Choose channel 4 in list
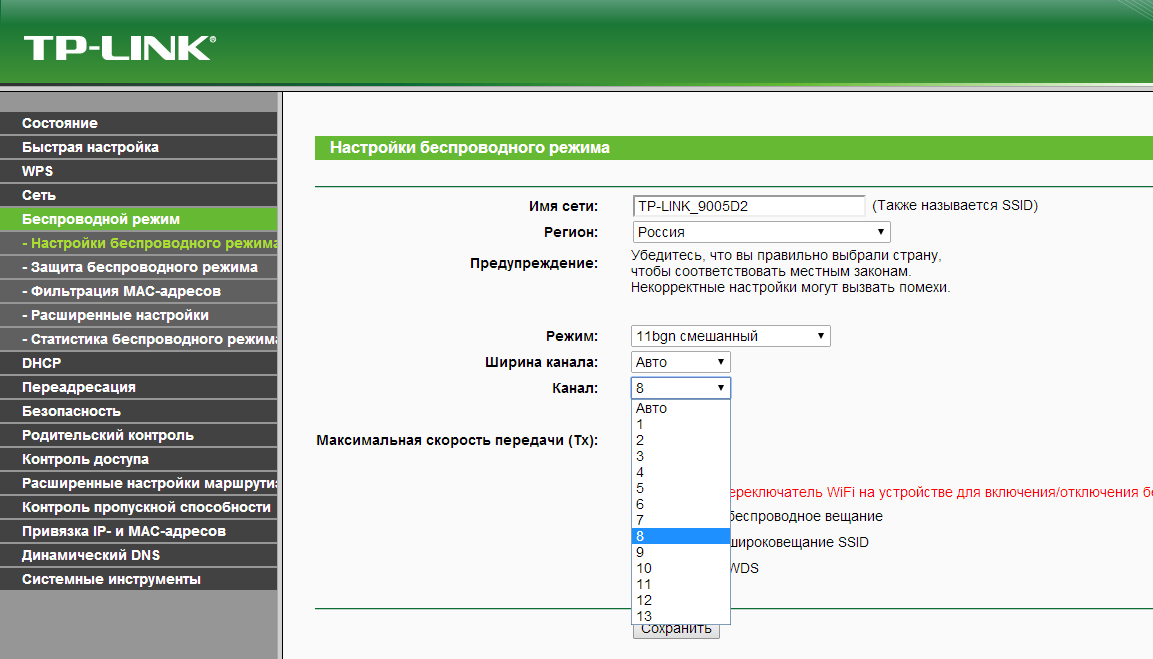This screenshot has height=659, width=1153. pyautogui.click(x=681, y=472)
